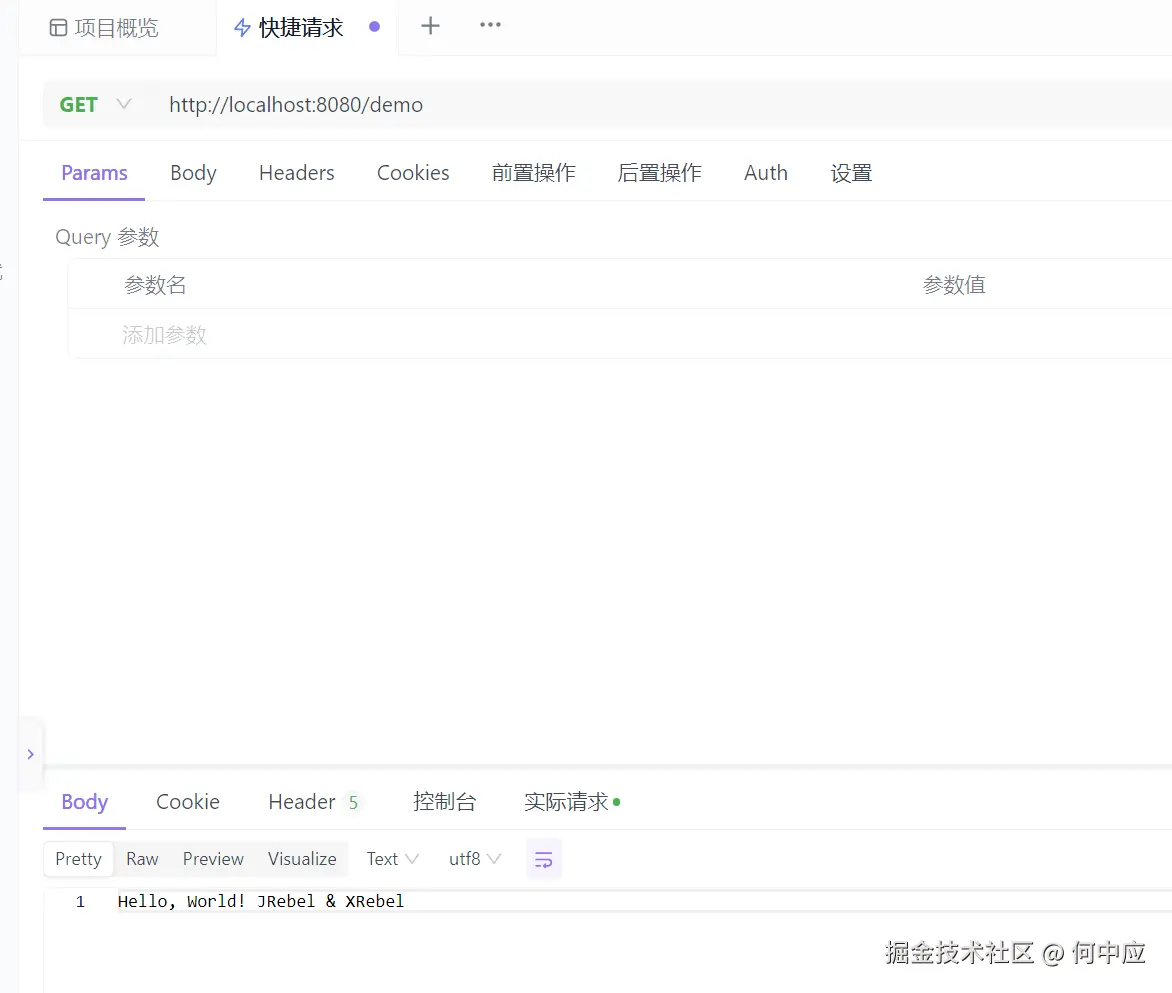Open the utf8 encoding dropdown
Image resolution: width=1172 pixels, height=993 pixels.
[x=474, y=858]
